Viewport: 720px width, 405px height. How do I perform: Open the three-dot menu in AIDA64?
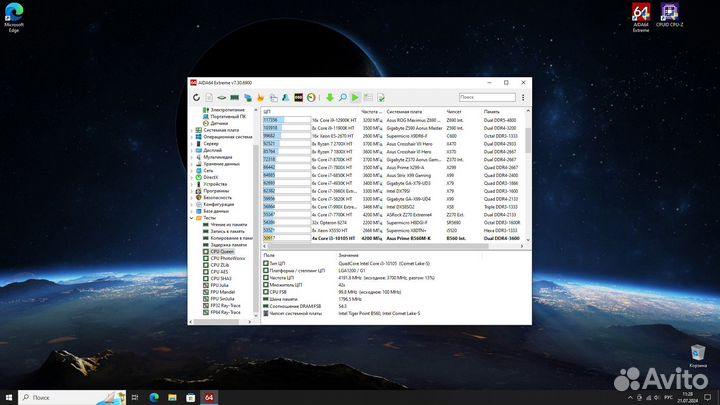[523, 97]
